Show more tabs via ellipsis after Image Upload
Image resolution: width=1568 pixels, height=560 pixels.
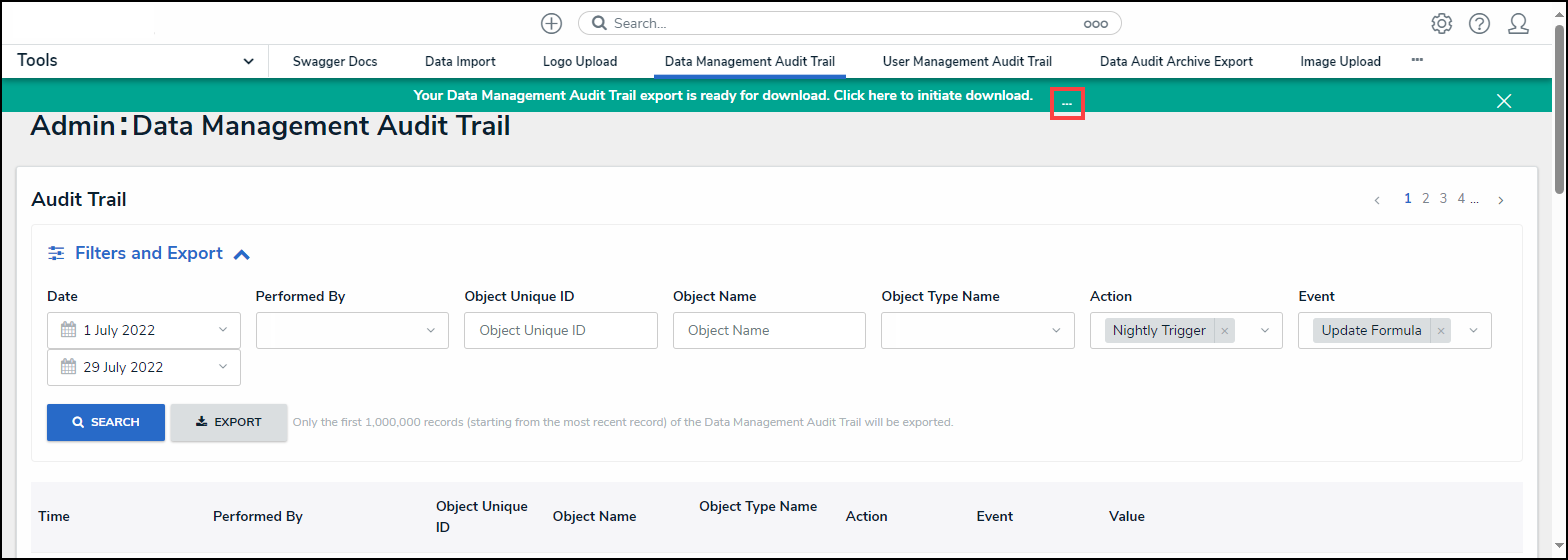coord(1417,61)
